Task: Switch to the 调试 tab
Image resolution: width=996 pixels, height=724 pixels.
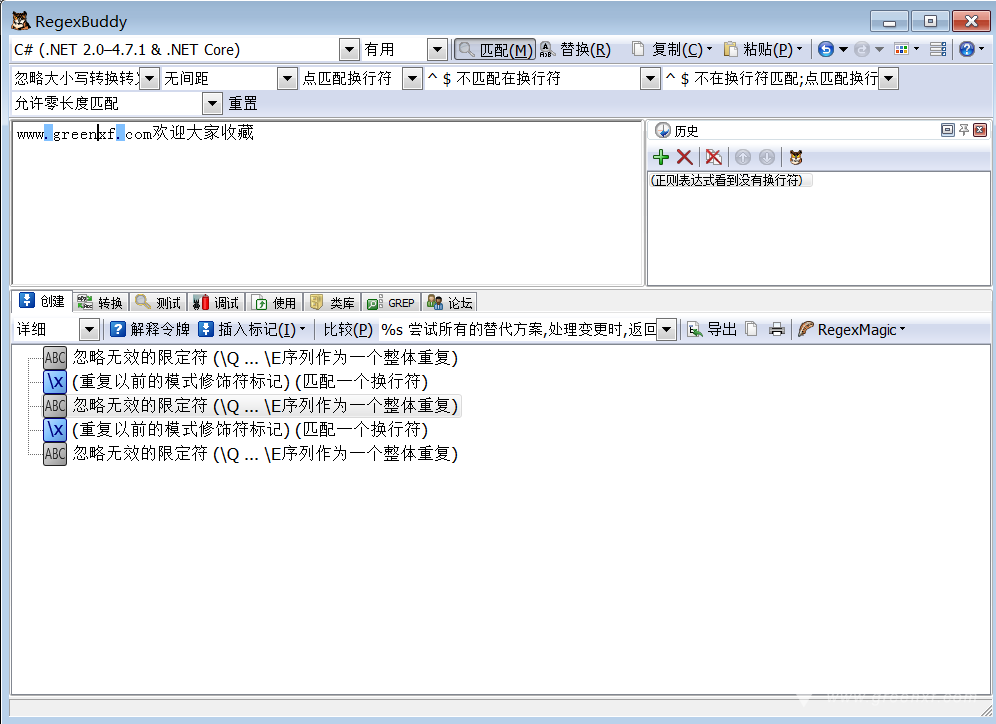Action: (216, 303)
